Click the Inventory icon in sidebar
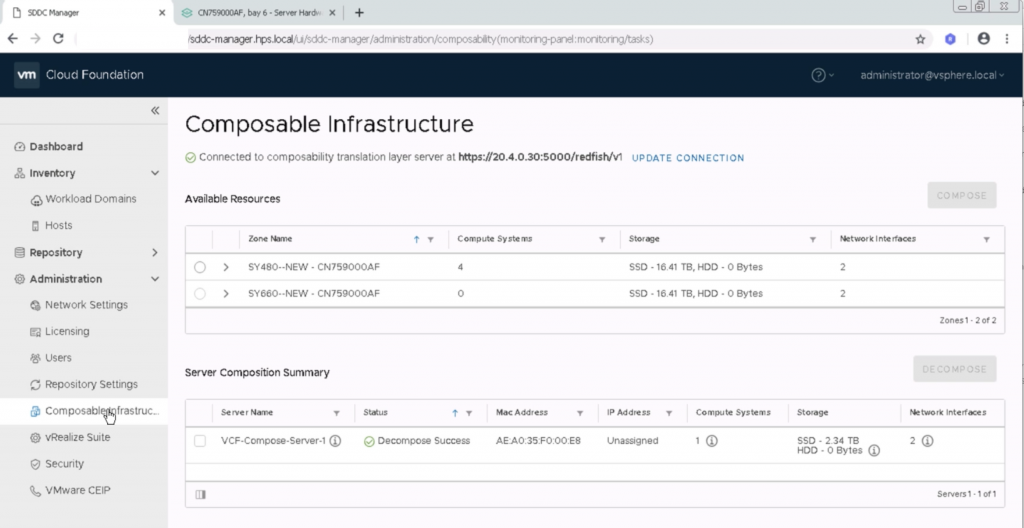Image resolution: width=1024 pixels, height=528 pixels. (20, 173)
